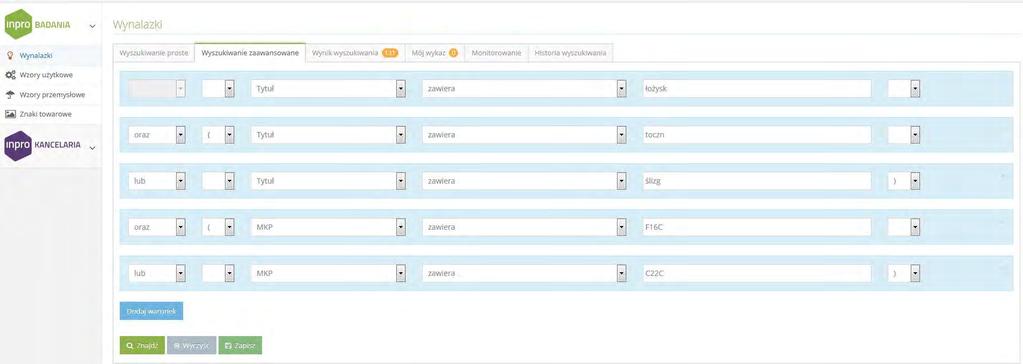The height and width of the screenshot is (364, 1023).
Task: Open the Historia wyszukiwania tab
Action: 570,53
